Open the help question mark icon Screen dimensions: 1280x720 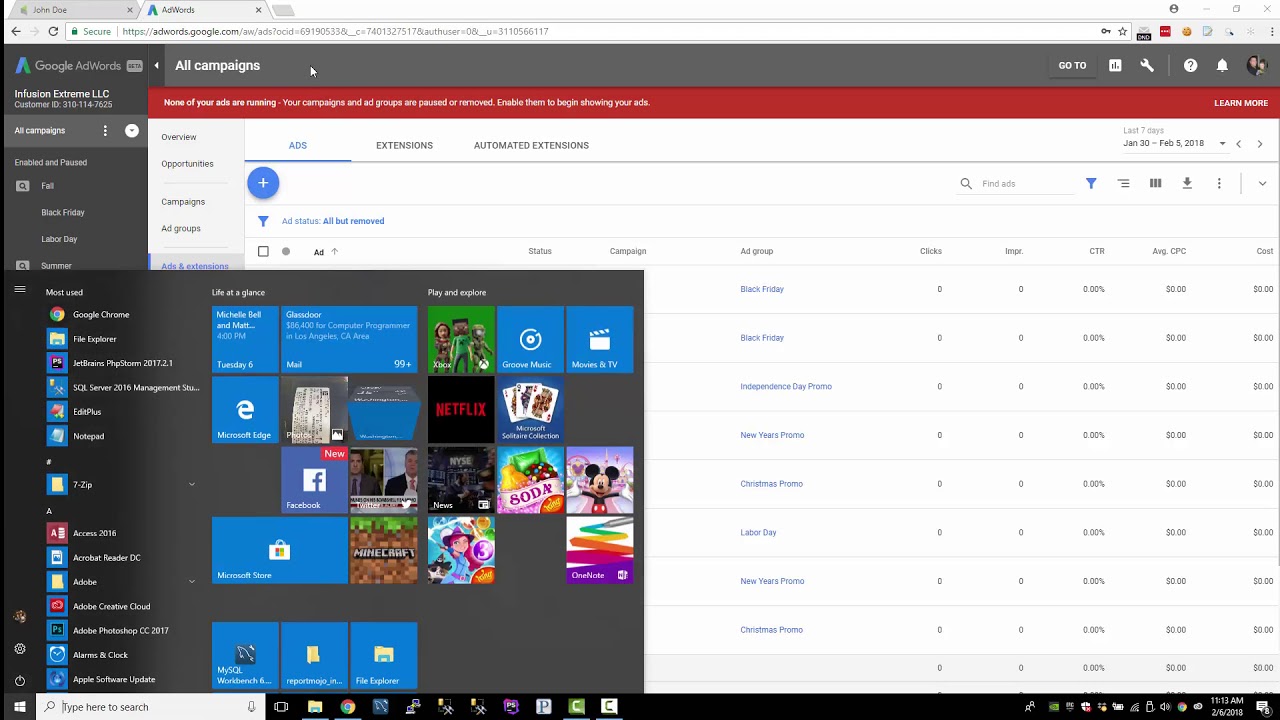point(1190,66)
